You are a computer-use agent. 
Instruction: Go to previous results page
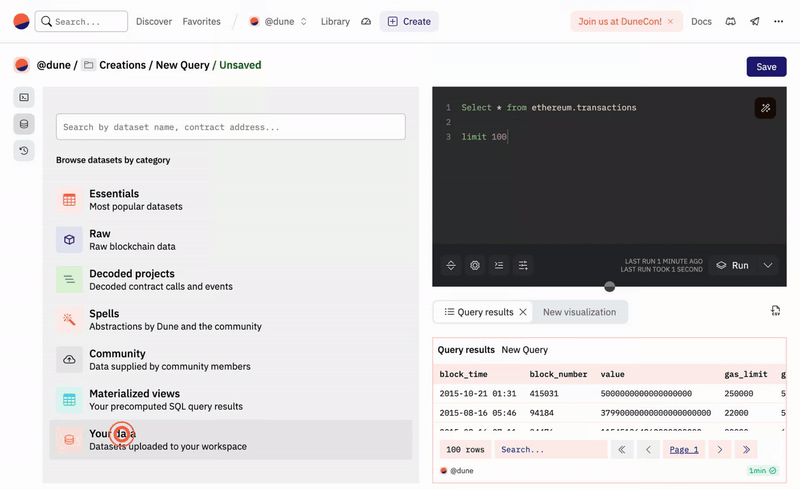[648, 450]
